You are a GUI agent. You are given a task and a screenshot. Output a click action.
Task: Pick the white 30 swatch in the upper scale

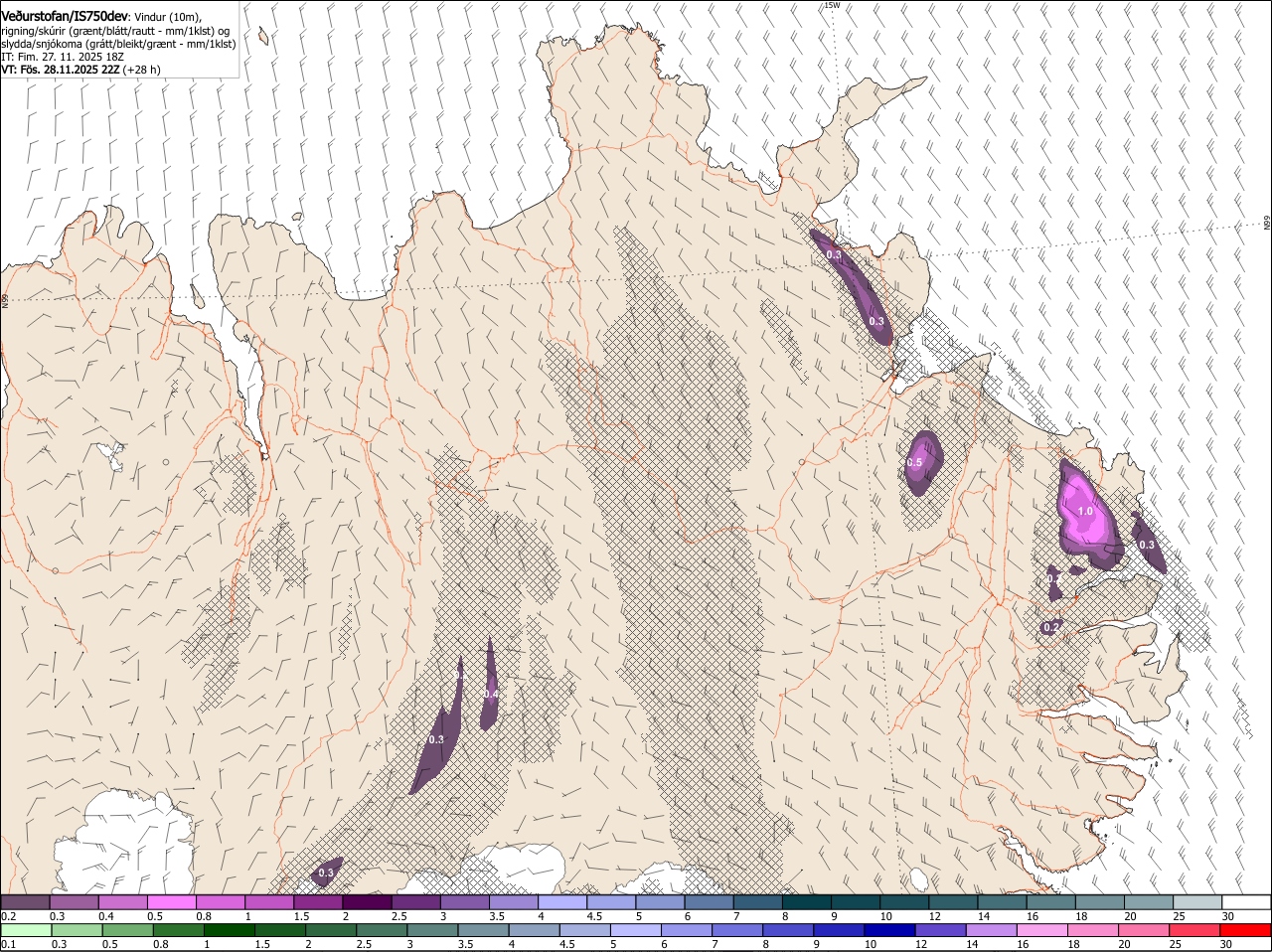(1246, 902)
